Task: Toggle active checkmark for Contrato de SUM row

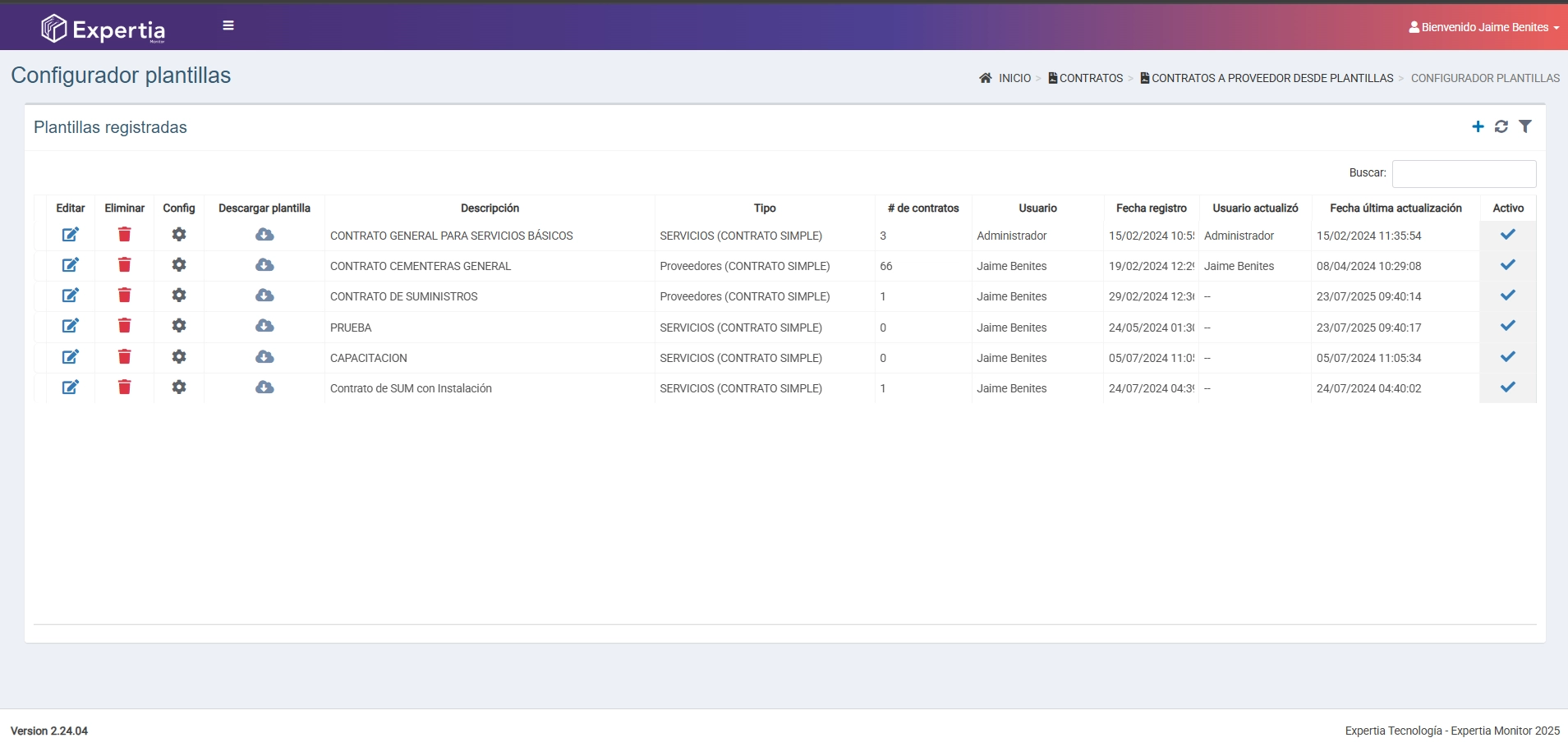Action: 1508,387
